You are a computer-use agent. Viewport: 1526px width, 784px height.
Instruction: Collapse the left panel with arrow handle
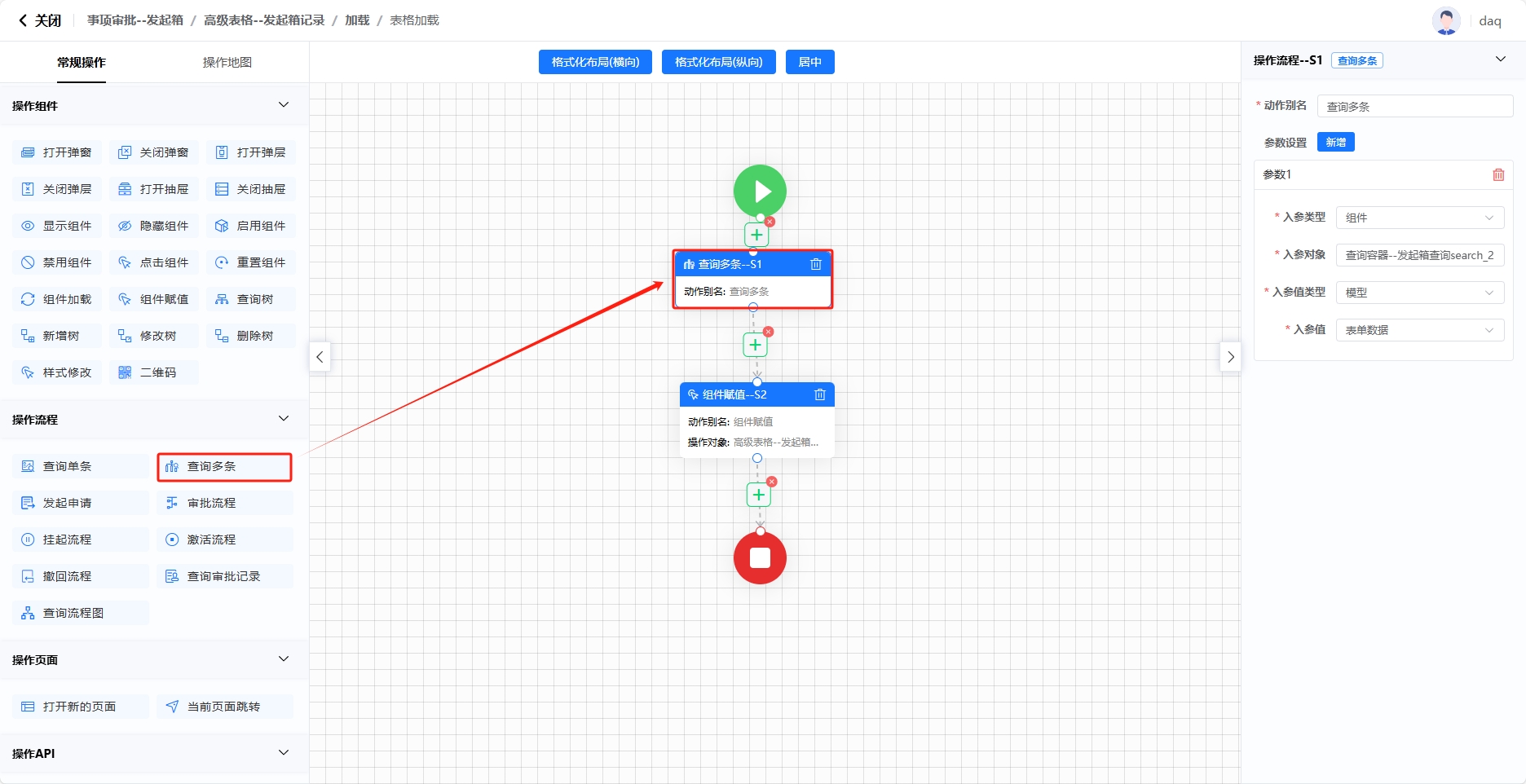[320, 357]
